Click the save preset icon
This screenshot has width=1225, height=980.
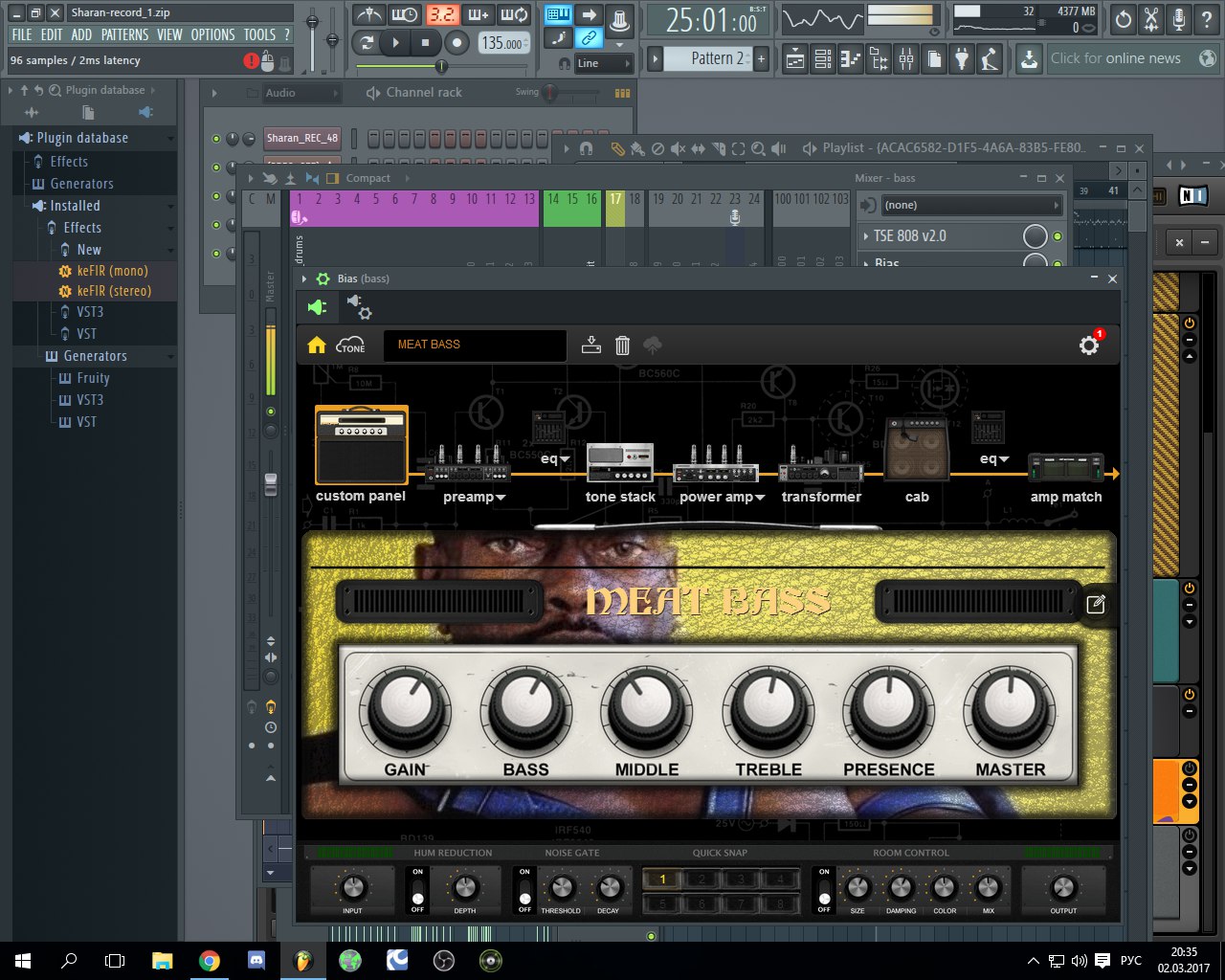click(x=591, y=345)
